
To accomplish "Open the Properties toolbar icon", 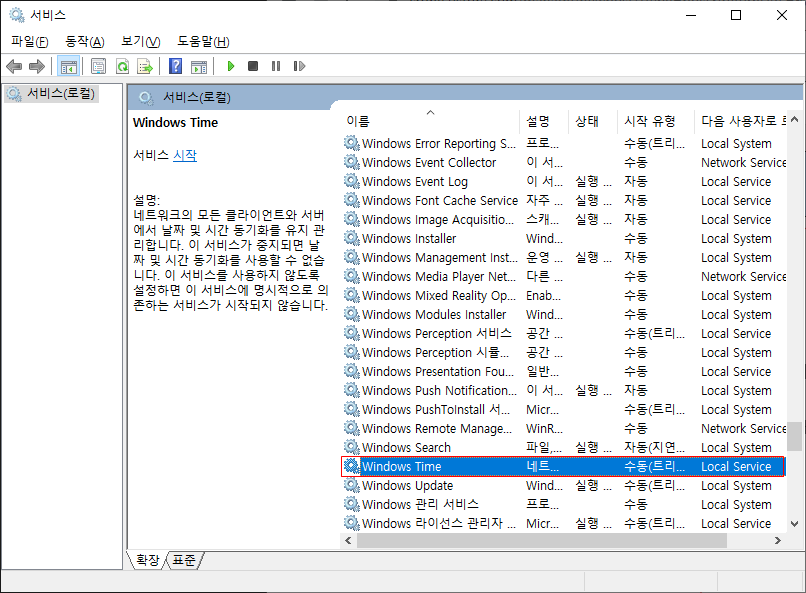I will 98,66.
